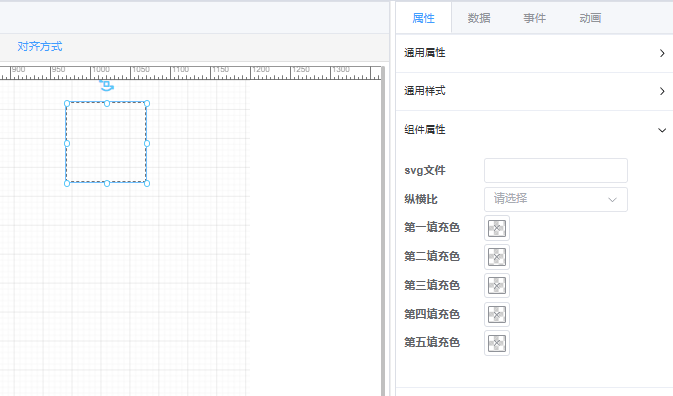Open the 纵横比 dropdown
This screenshot has height=396, width=673.
pyautogui.click(x=556, y=200)
